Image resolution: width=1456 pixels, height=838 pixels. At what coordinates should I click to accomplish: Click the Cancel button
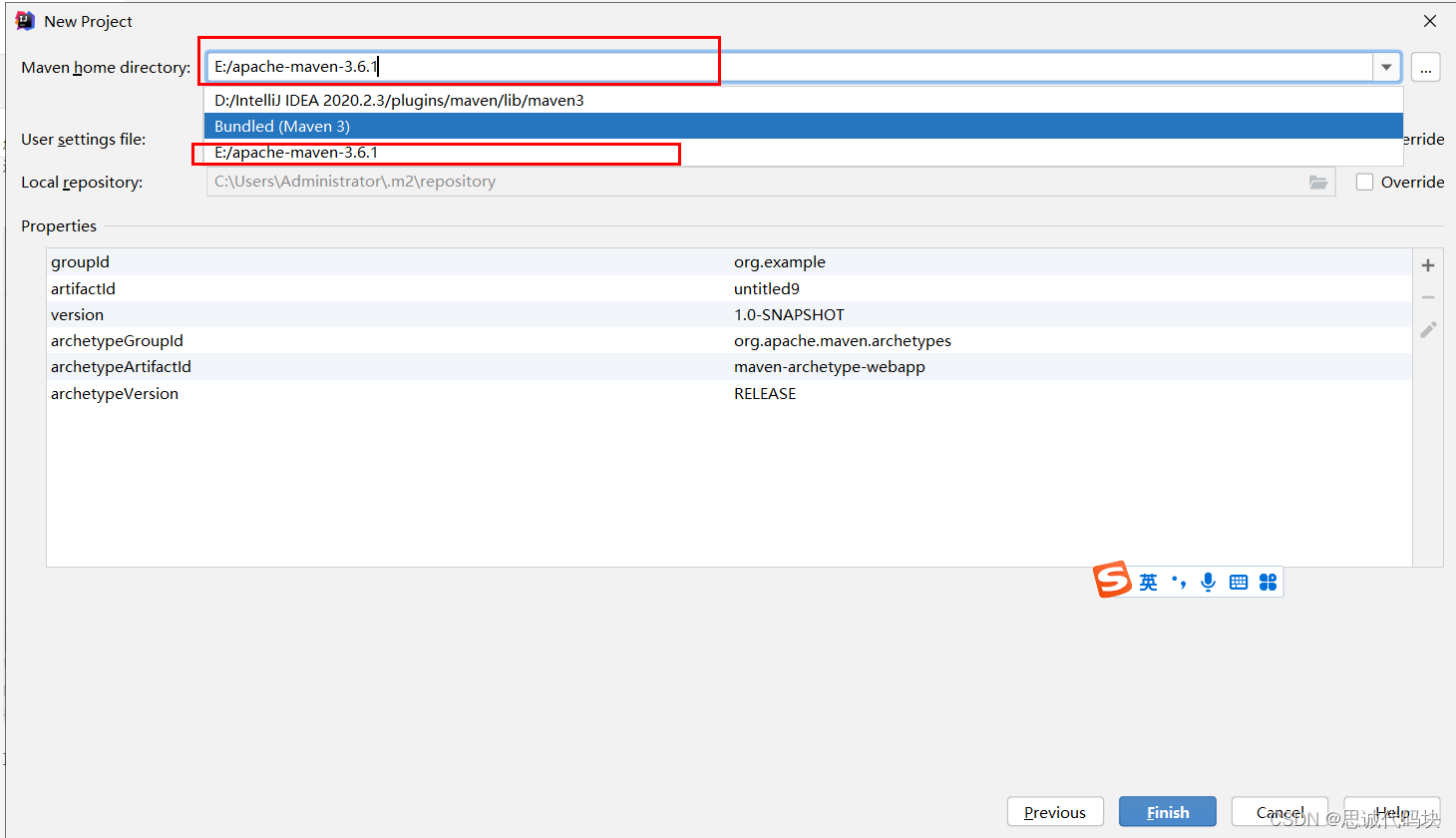pos(1279,812)
